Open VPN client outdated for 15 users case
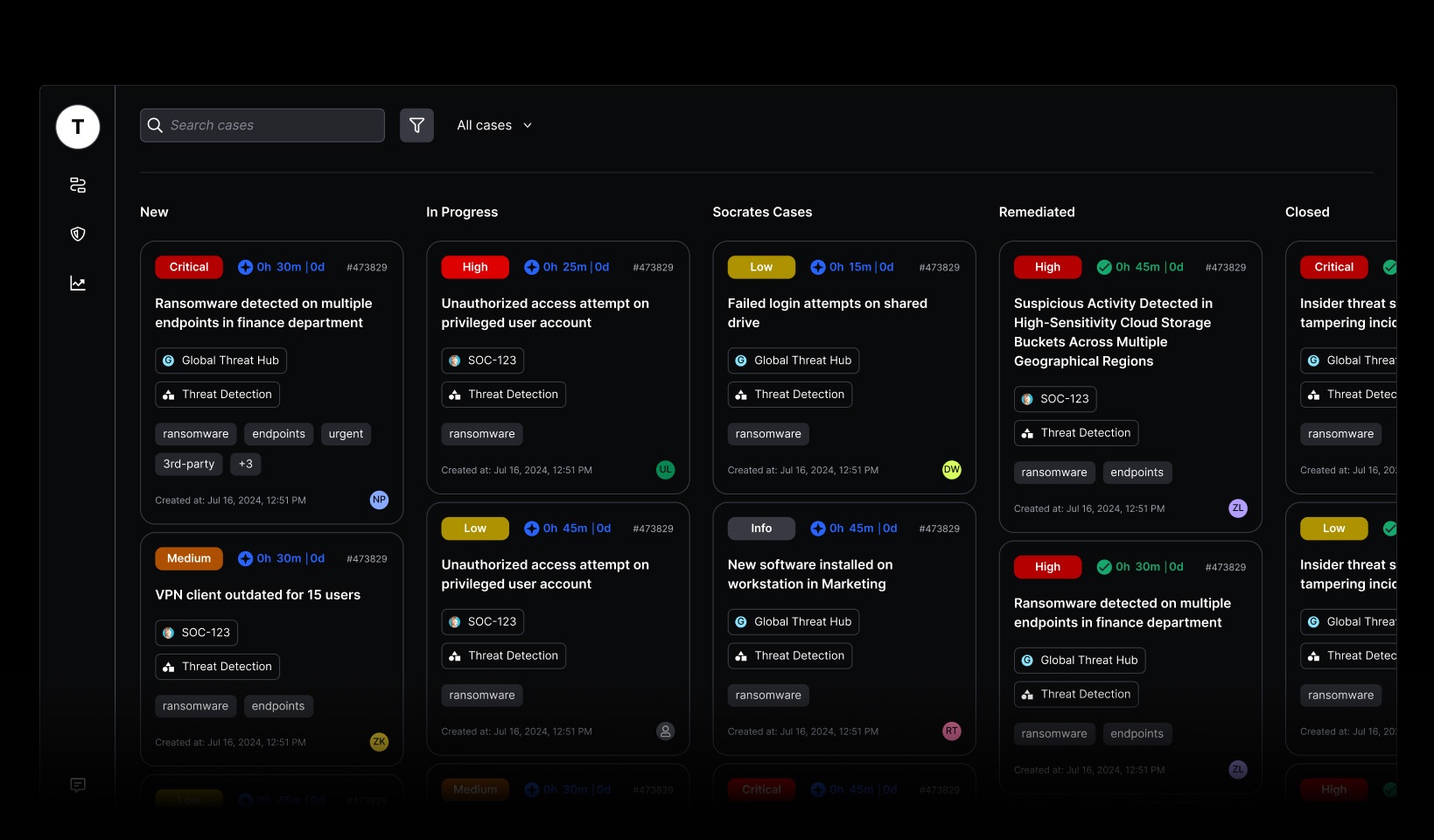Image resolution: width=1434 pixels, height=840 pixels. (x=257, y=595)
